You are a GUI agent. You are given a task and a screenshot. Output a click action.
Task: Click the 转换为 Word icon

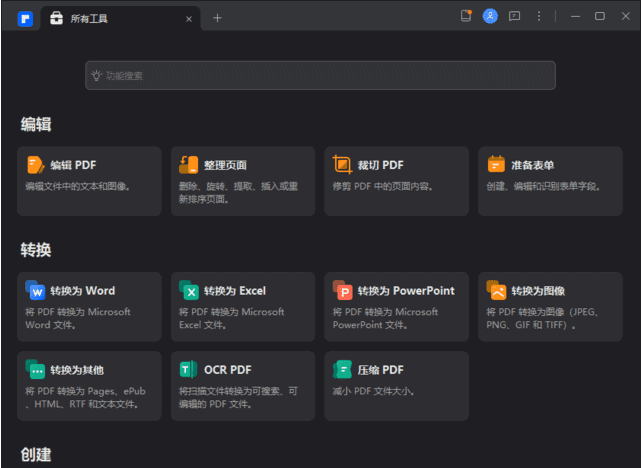[x=35, y=290]
